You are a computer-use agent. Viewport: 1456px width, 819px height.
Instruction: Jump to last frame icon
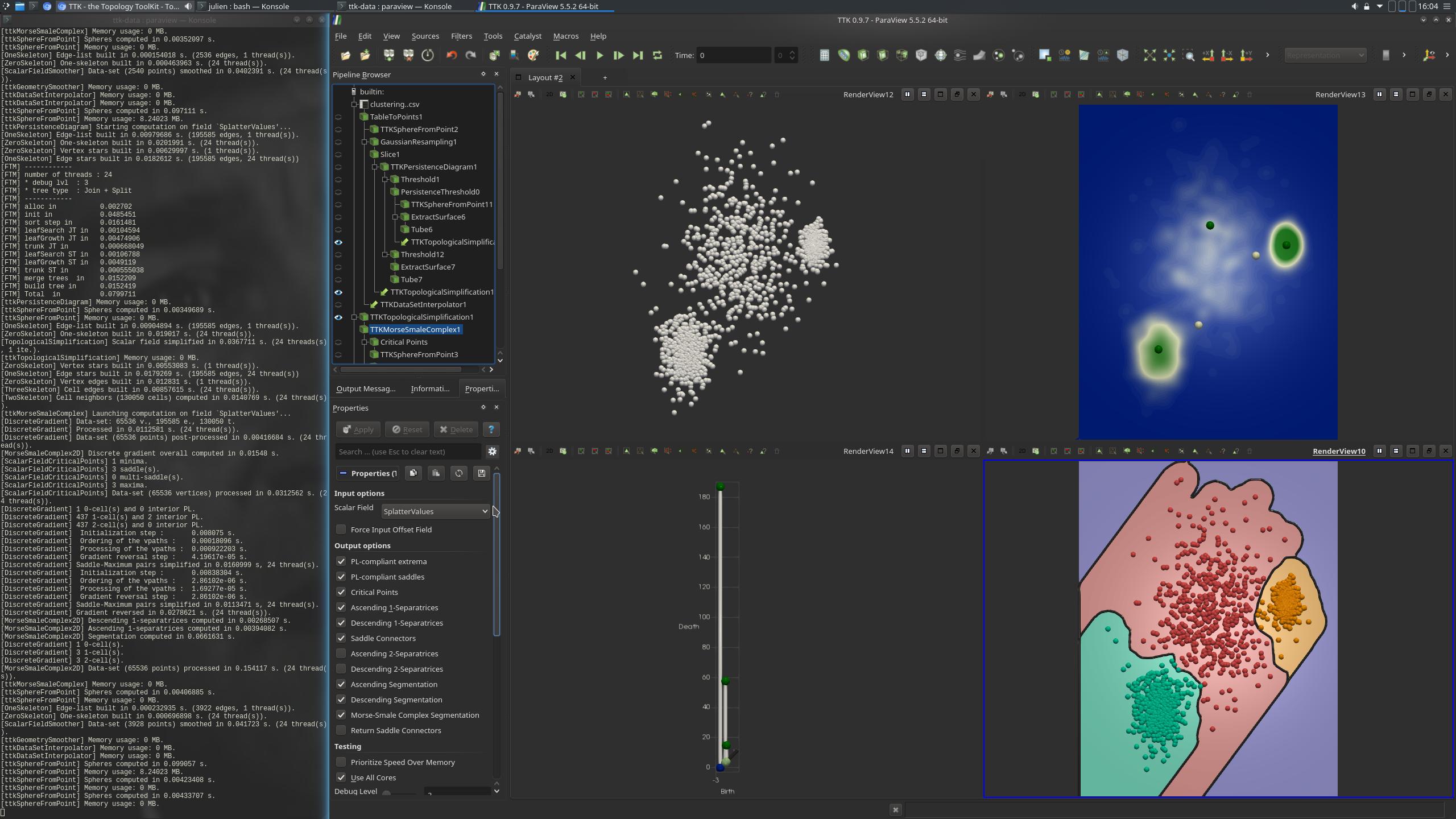638,55
